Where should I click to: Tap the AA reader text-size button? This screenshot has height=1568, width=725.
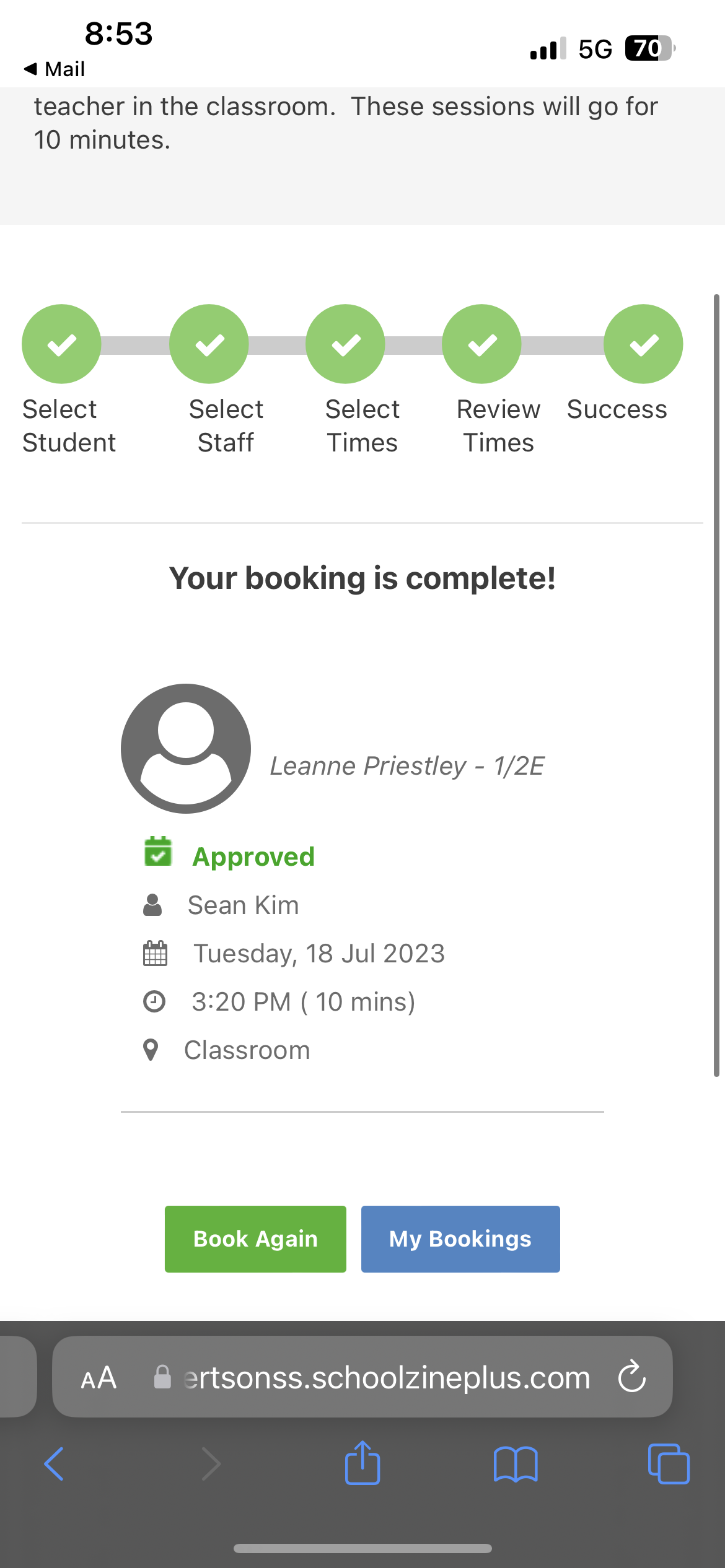coord(99,1378)
